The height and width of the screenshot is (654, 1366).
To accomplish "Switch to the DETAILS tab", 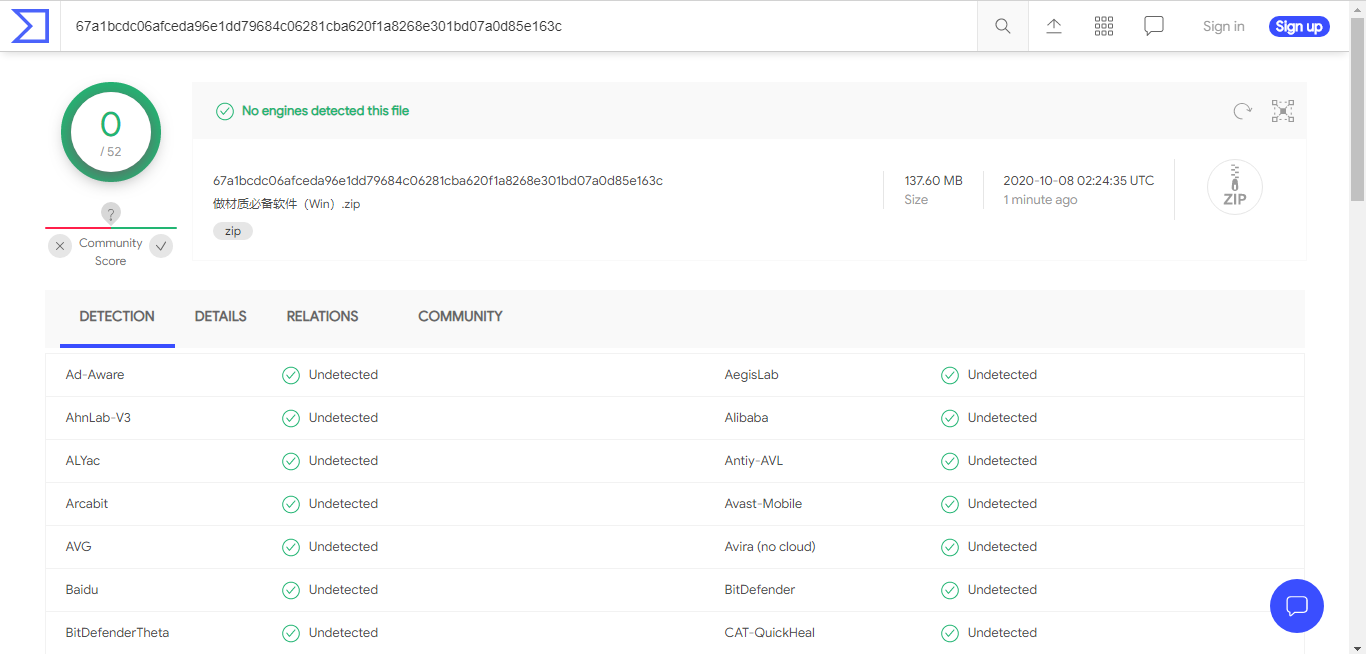I will [221, 317].
